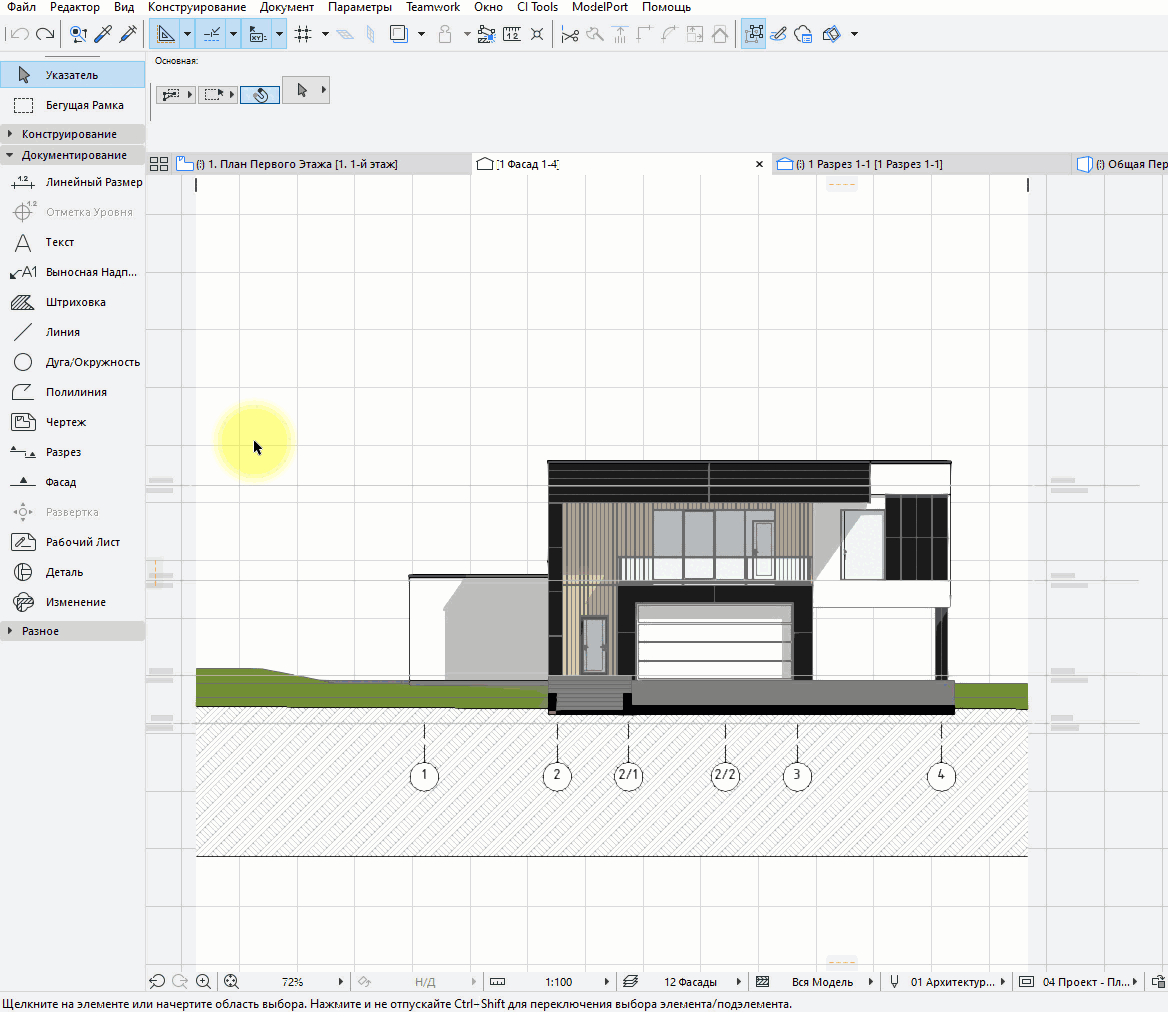The image size is (1168, 1012).
Task: Select the Text tool (Текст)
Action: 60,242
